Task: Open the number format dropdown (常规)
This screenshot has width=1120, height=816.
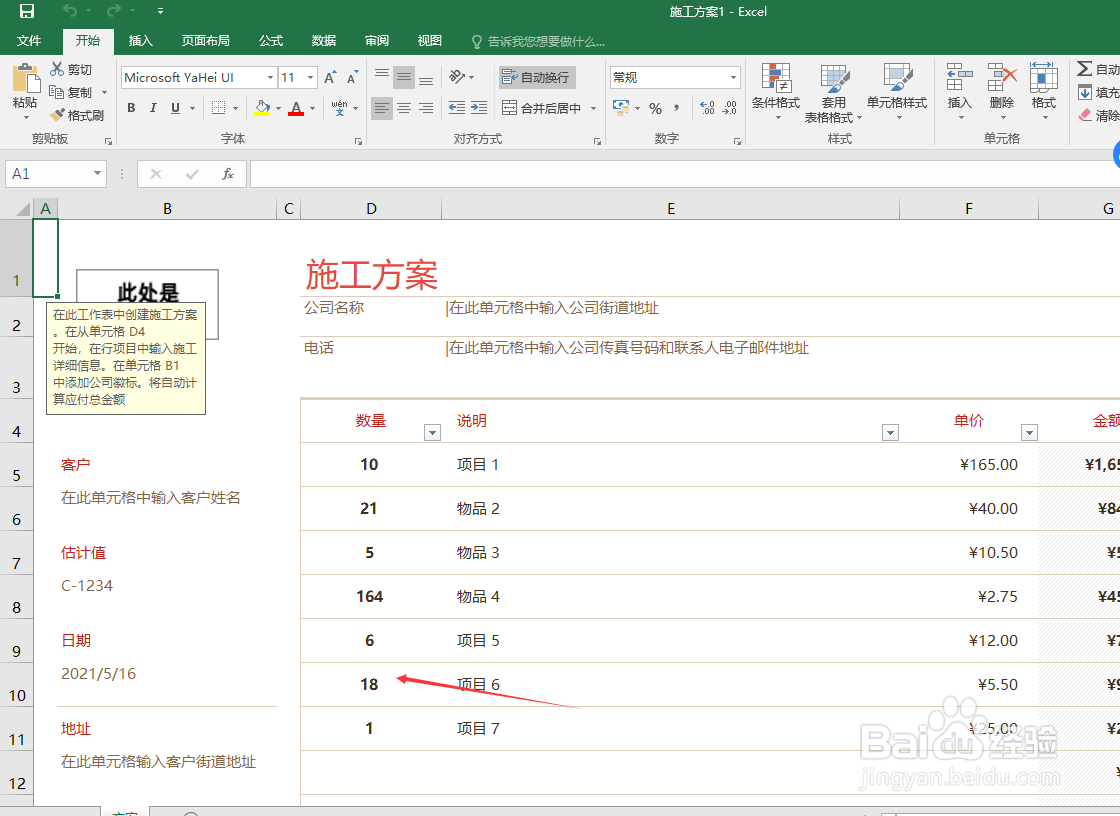Action: coord(733,77)
